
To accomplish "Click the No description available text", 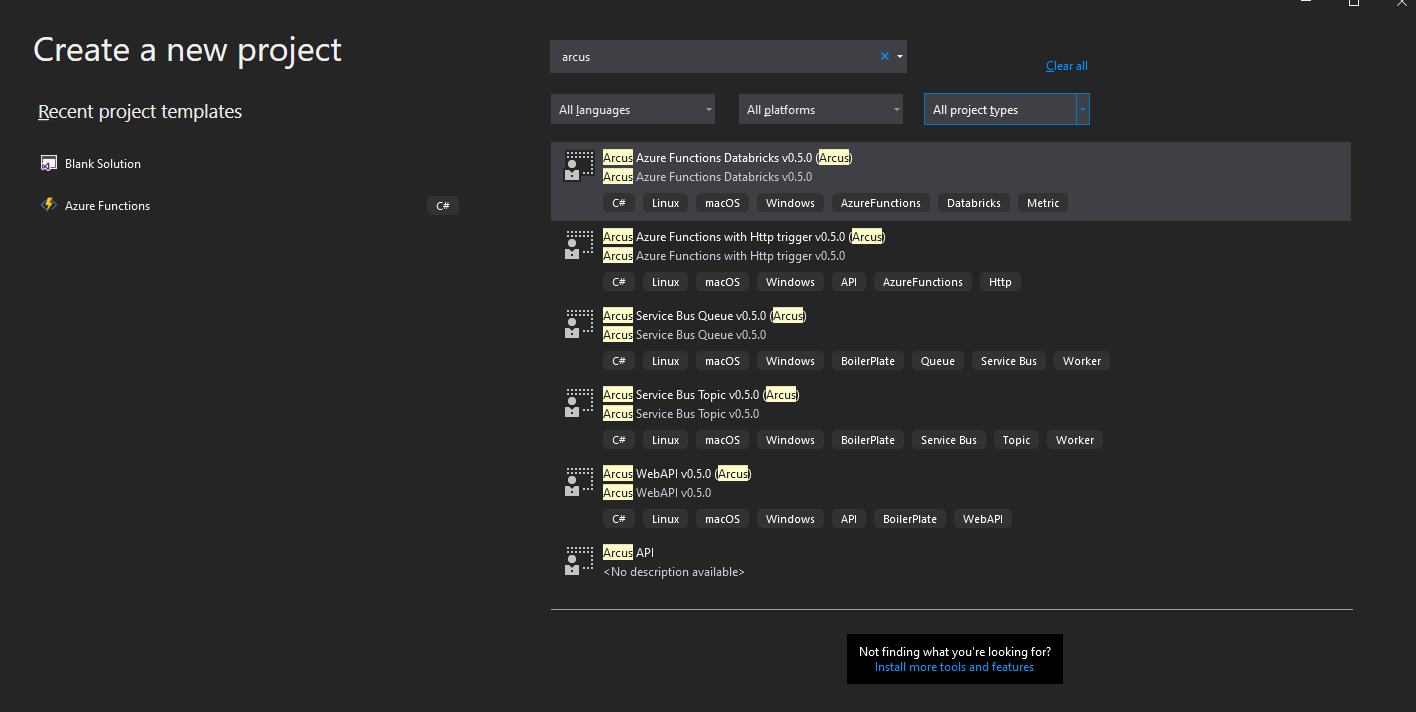I will [x=674, y=572].
